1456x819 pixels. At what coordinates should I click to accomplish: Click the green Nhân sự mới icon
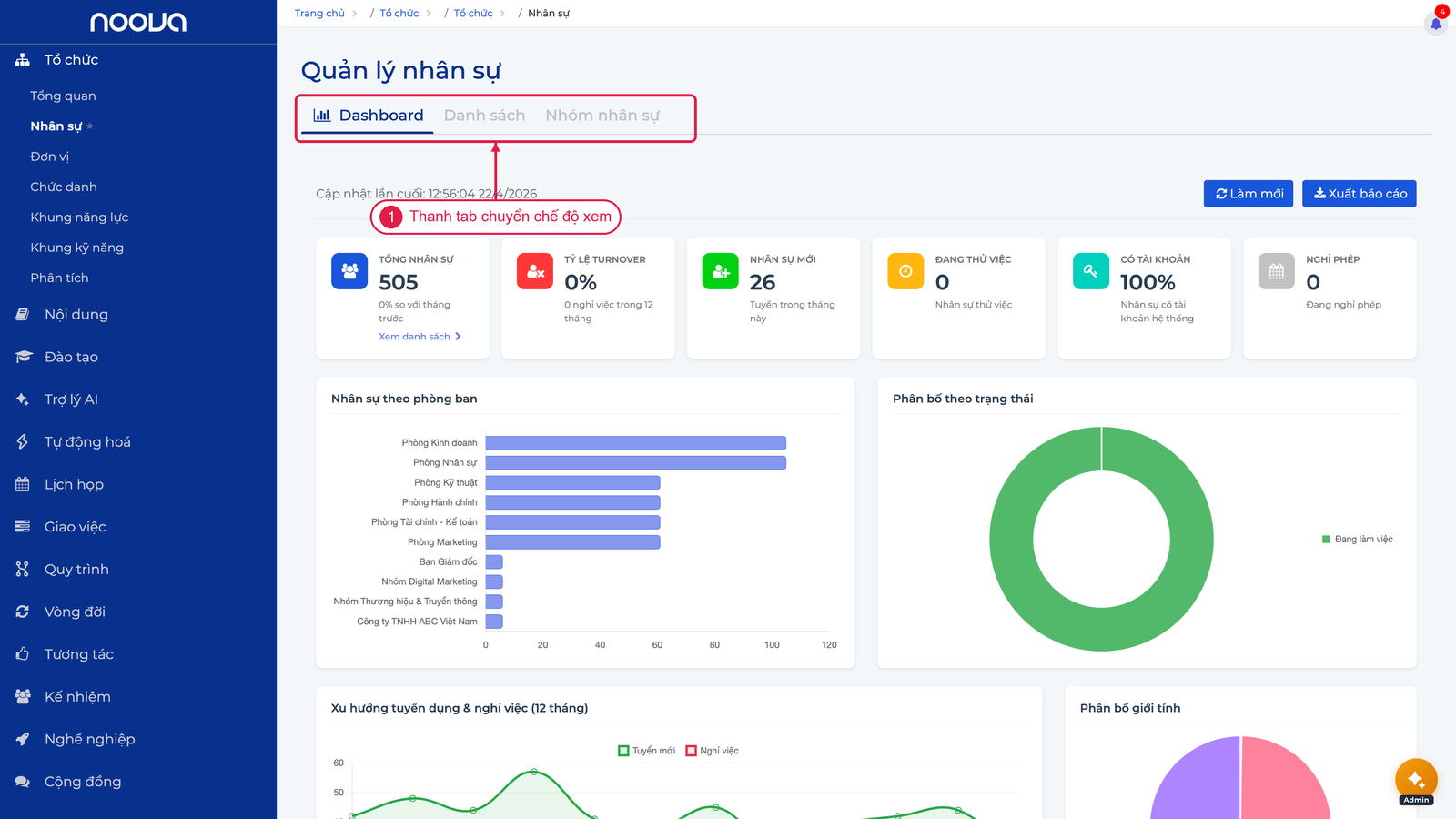721,271
